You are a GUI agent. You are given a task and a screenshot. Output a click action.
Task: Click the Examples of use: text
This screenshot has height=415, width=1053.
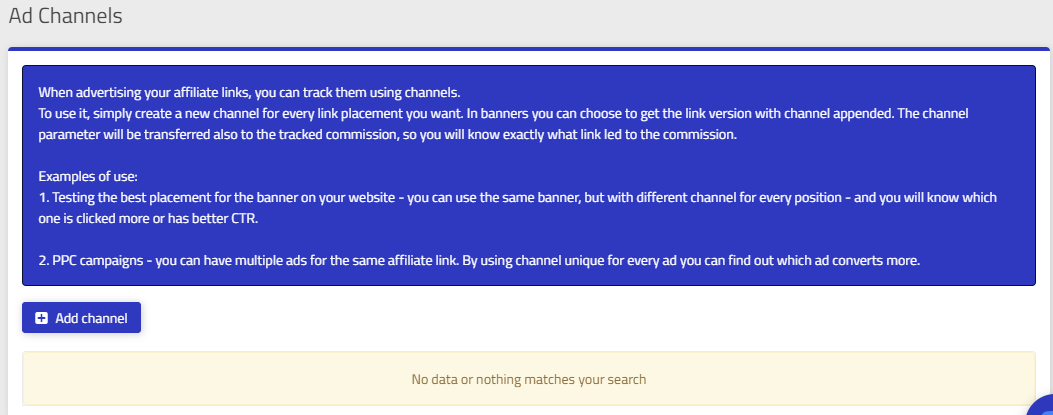[88, 177]
